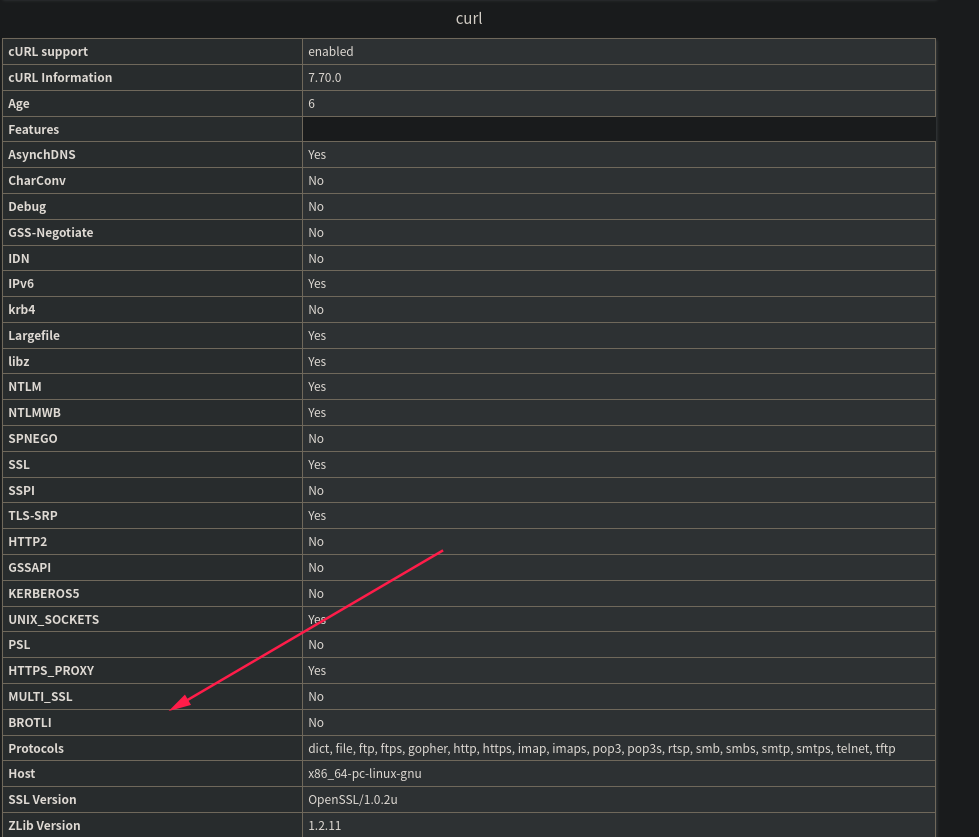The width and height of the screenshot is (979, 837).
Task: Select the "No" value in the krb4 row
Action: click(x=316, y=310)
